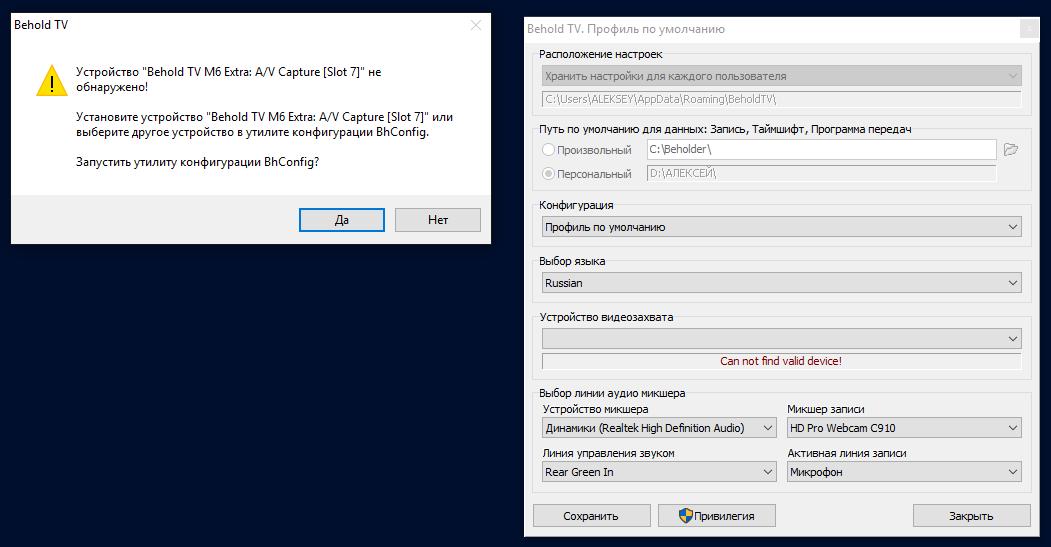The image size is (1051, 547).
Task: Click the Привилегия shield button
Action: pos(715,516)
